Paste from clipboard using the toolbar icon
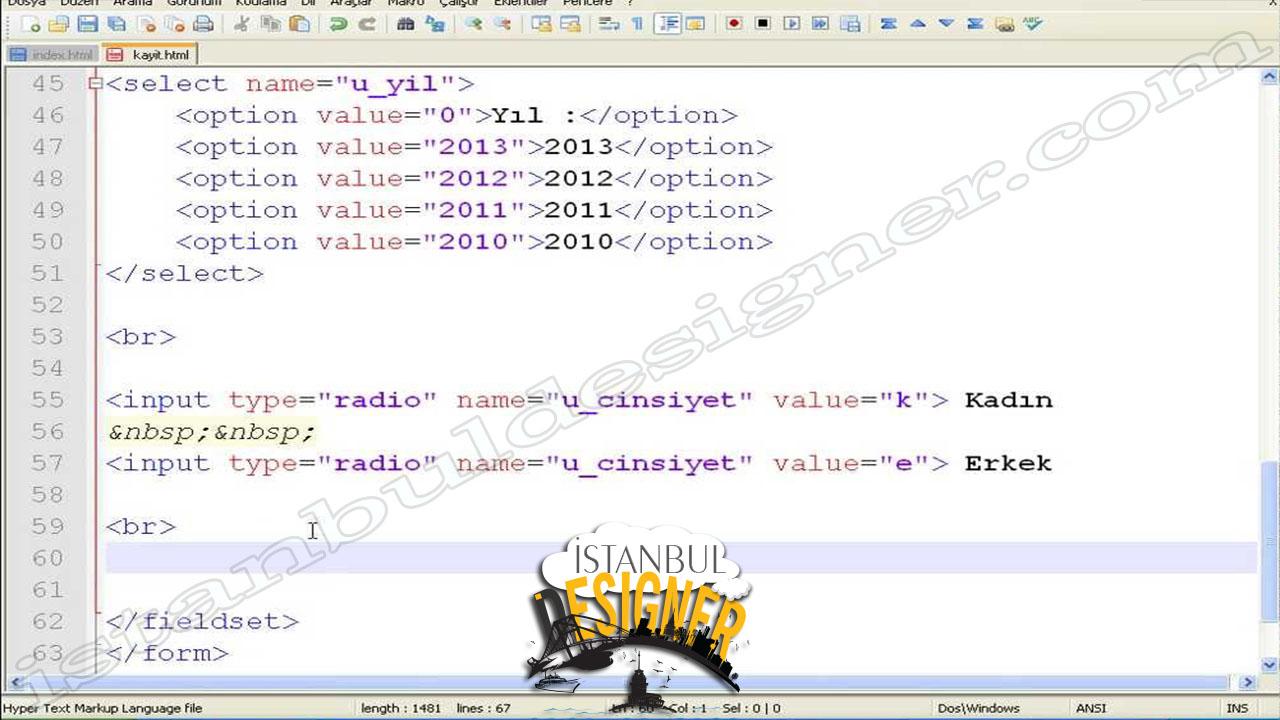 pos(299,24)
